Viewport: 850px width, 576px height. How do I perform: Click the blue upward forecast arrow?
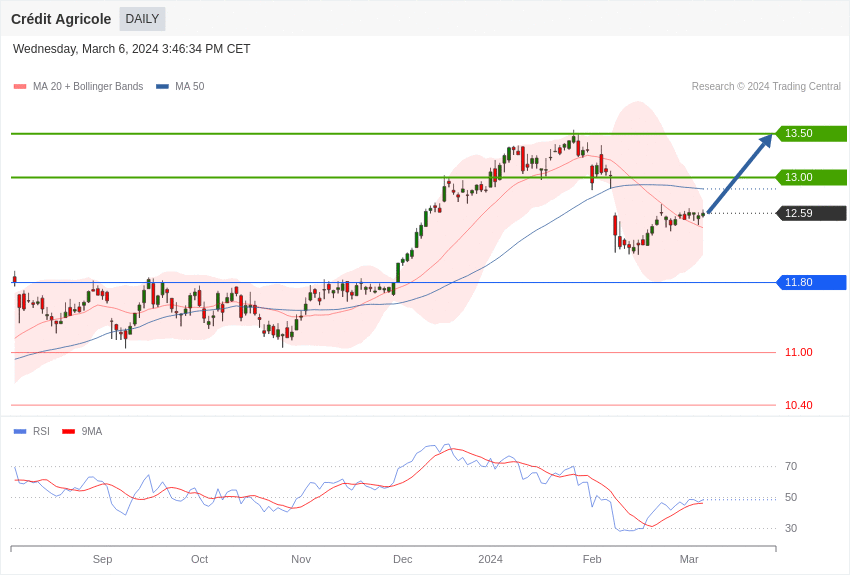(740, 173)
